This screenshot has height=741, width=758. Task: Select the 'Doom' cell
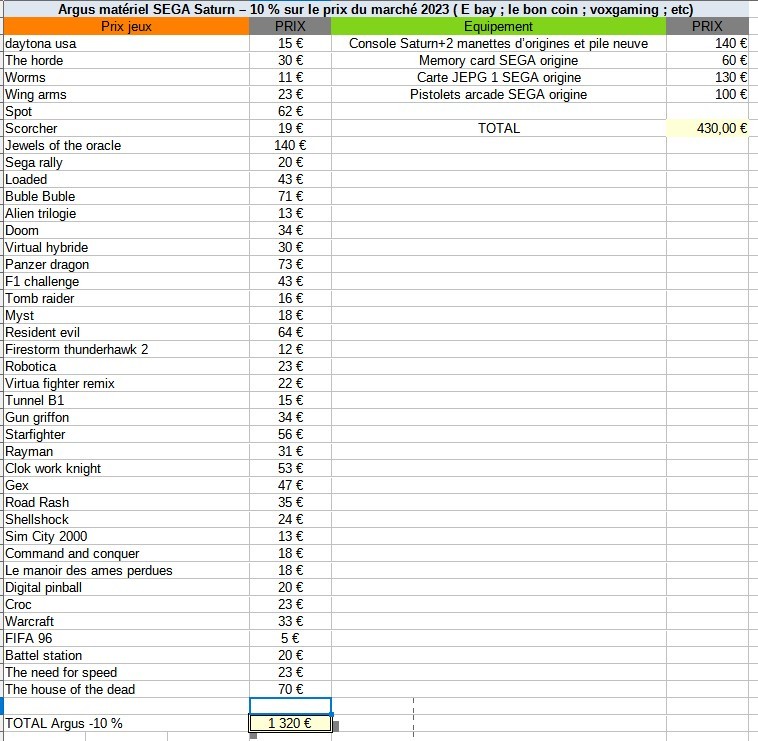(126, 230)
